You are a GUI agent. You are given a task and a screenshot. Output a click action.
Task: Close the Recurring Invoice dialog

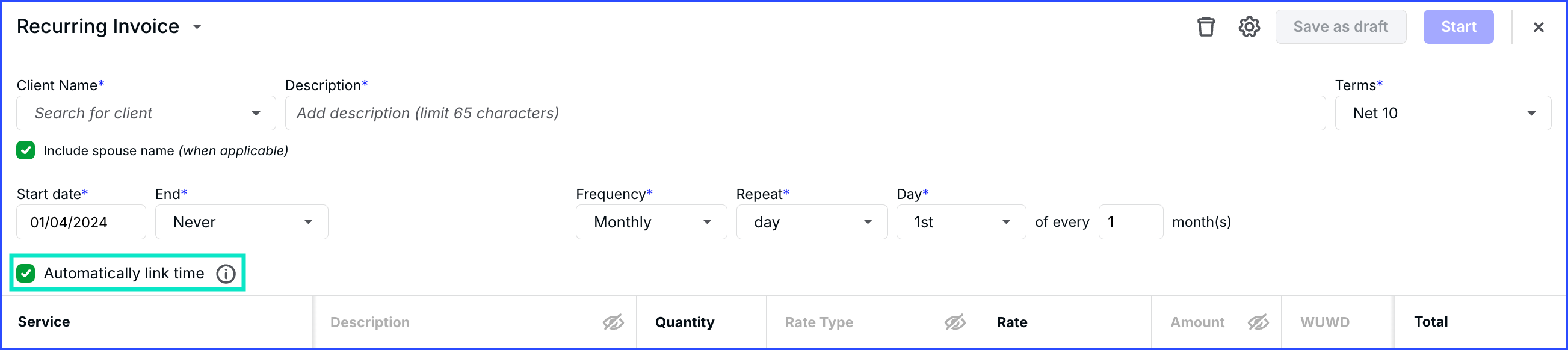[1538, 28]
